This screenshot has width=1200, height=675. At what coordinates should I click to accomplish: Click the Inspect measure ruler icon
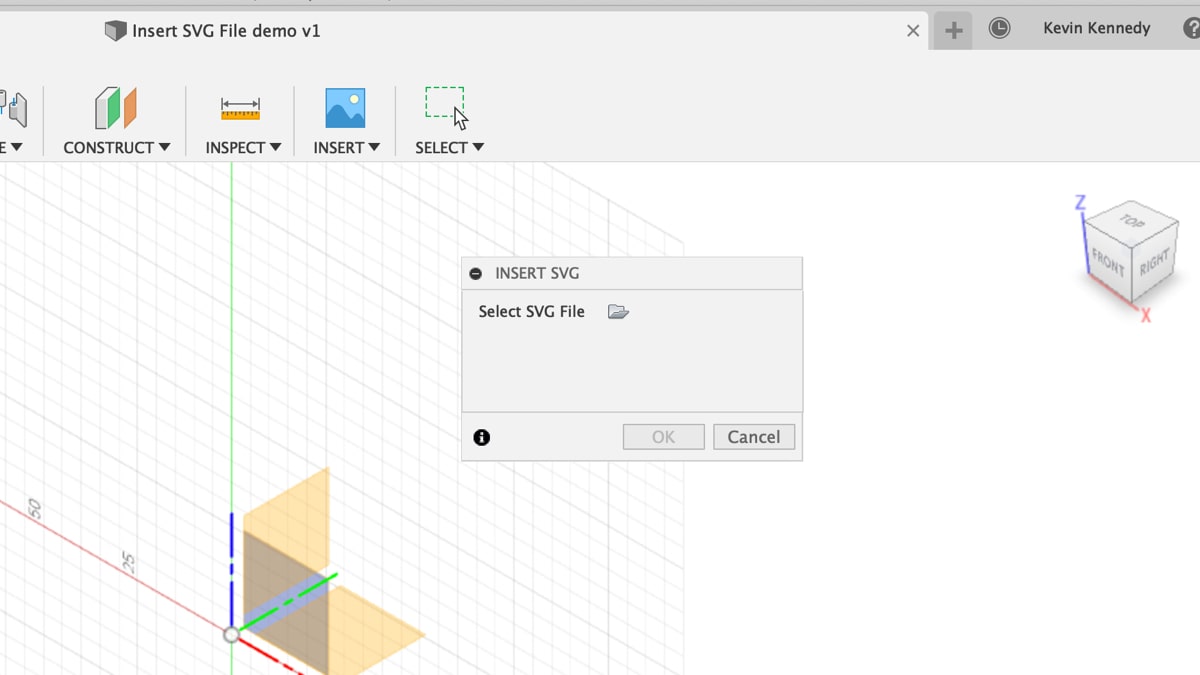[241, 109]
